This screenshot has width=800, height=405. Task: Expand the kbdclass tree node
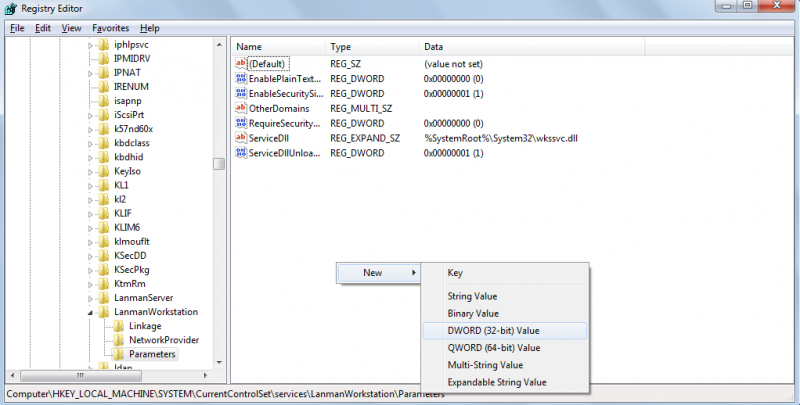click(x=90, y=144)
